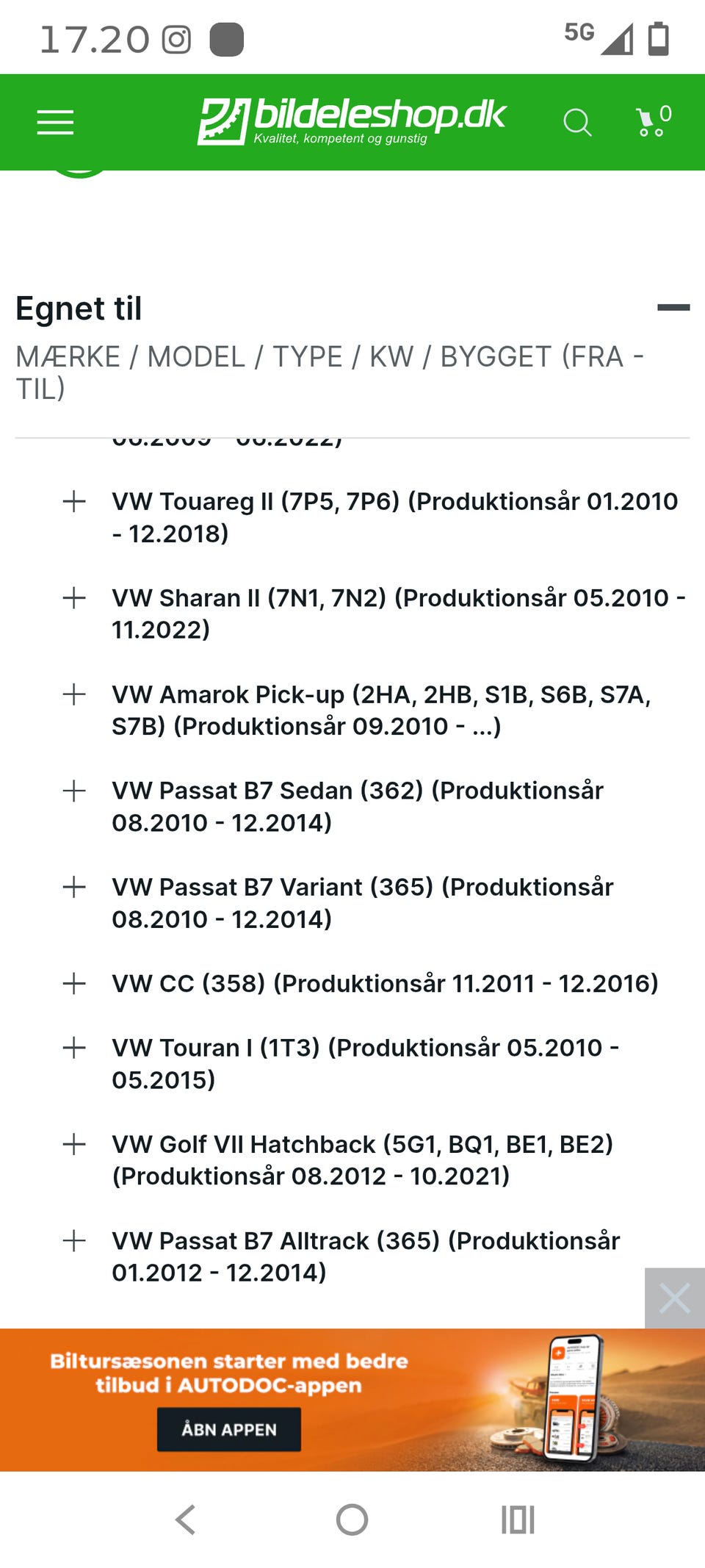
Task: Expand VW Golf VII Hatchback entry
Action: coord(74,1144)
